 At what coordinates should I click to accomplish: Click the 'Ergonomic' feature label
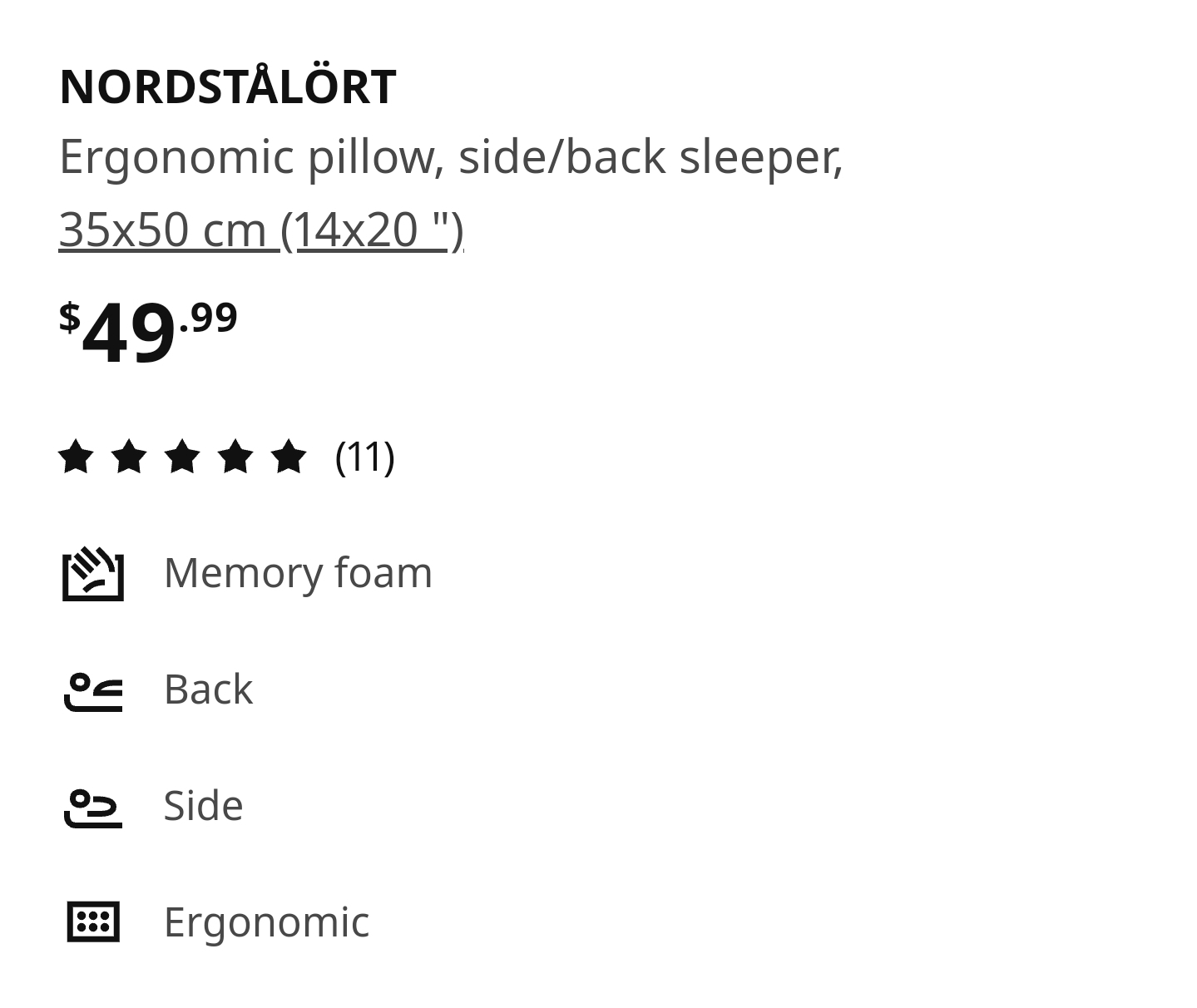coord(266,922)
